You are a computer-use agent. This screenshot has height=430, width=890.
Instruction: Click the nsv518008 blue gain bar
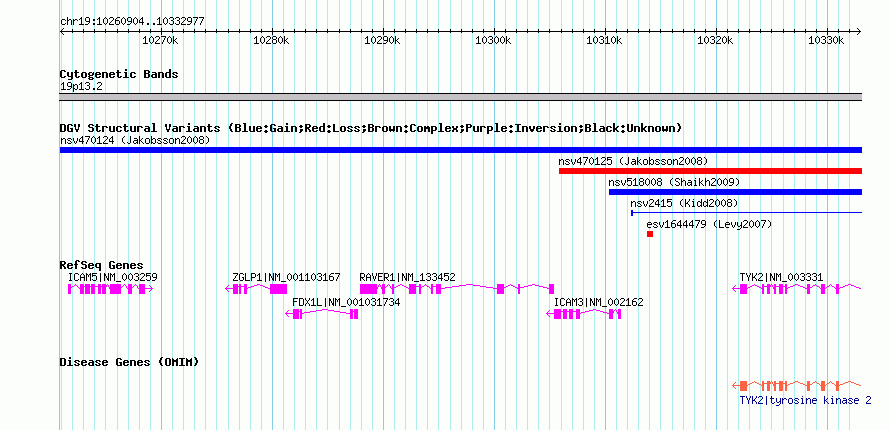736,192
